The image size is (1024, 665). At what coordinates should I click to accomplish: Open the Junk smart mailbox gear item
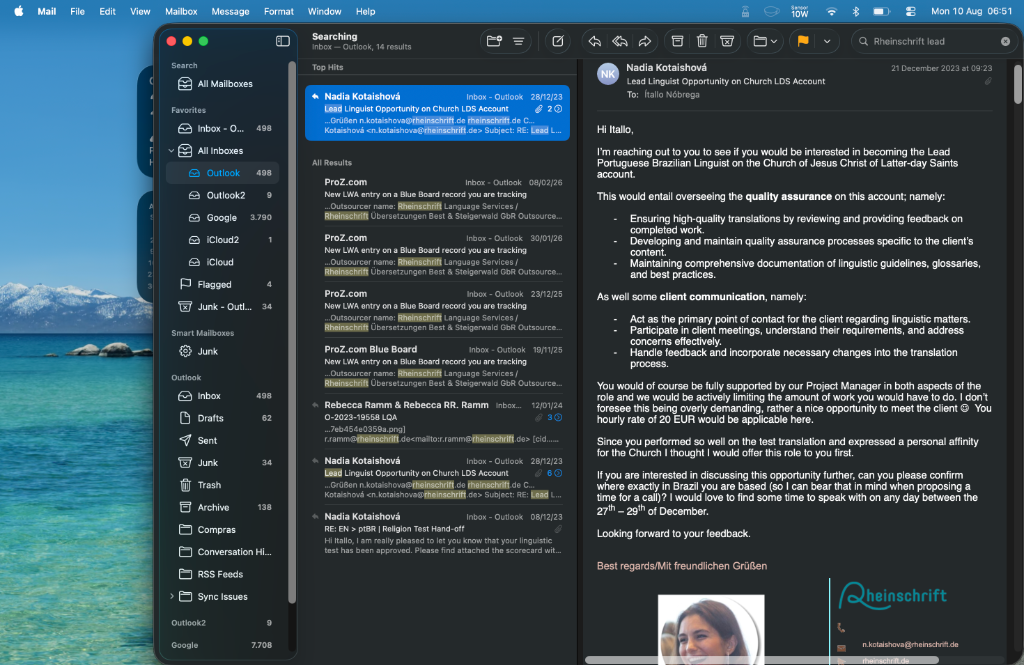(224, 351)
